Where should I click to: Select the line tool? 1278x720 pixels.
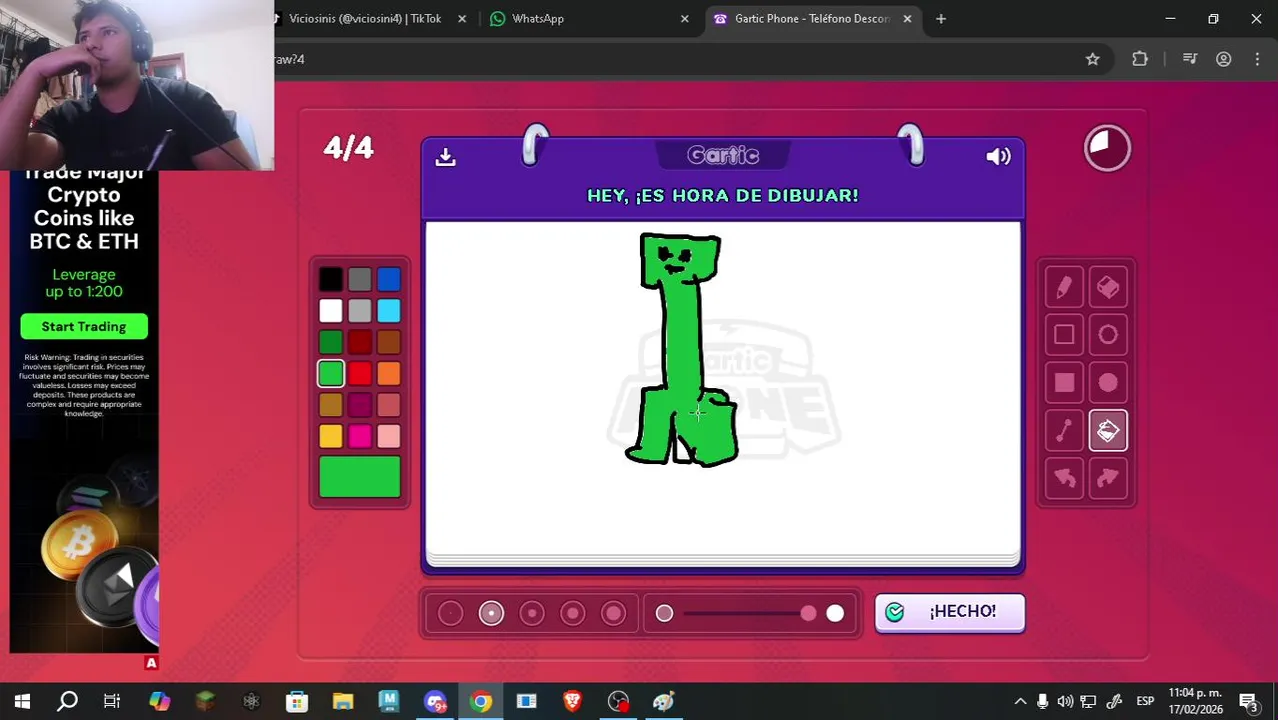[1064, 431]
